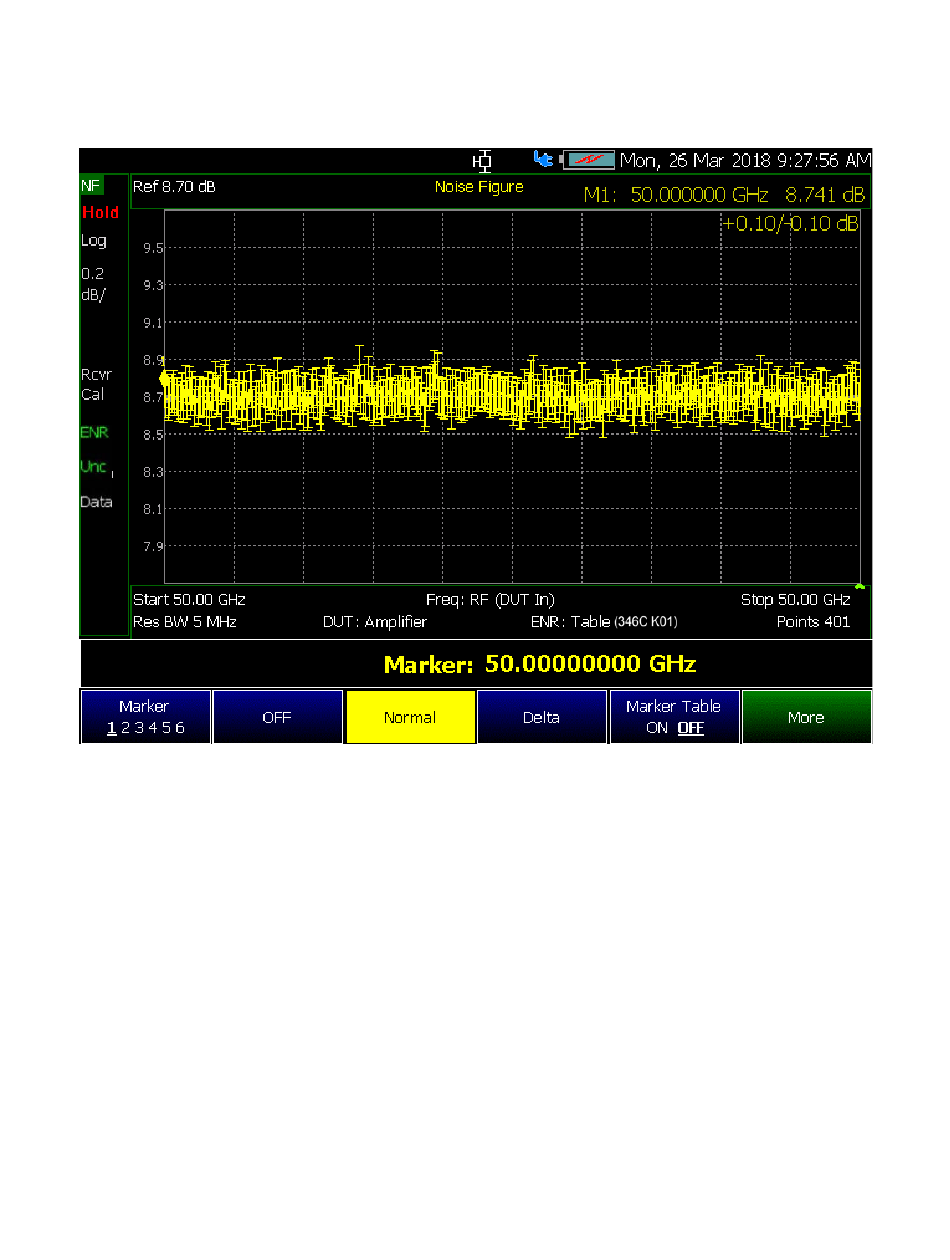Click the green Unc uncertainty label
The image size is (950, 1260).
[94, 467]
